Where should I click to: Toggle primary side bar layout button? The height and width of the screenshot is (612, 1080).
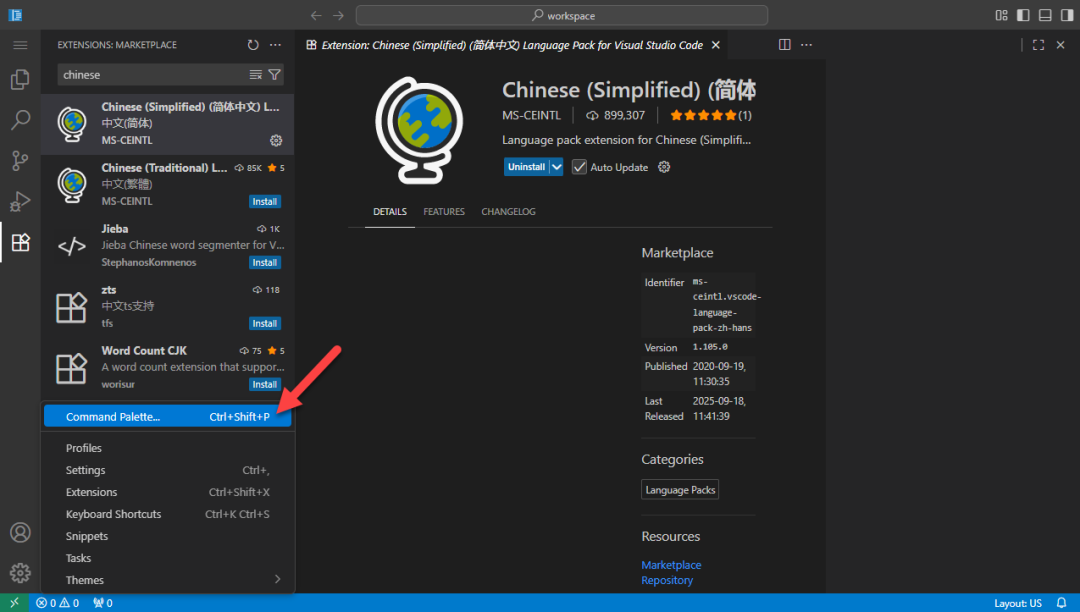(x=1023, y=15)
